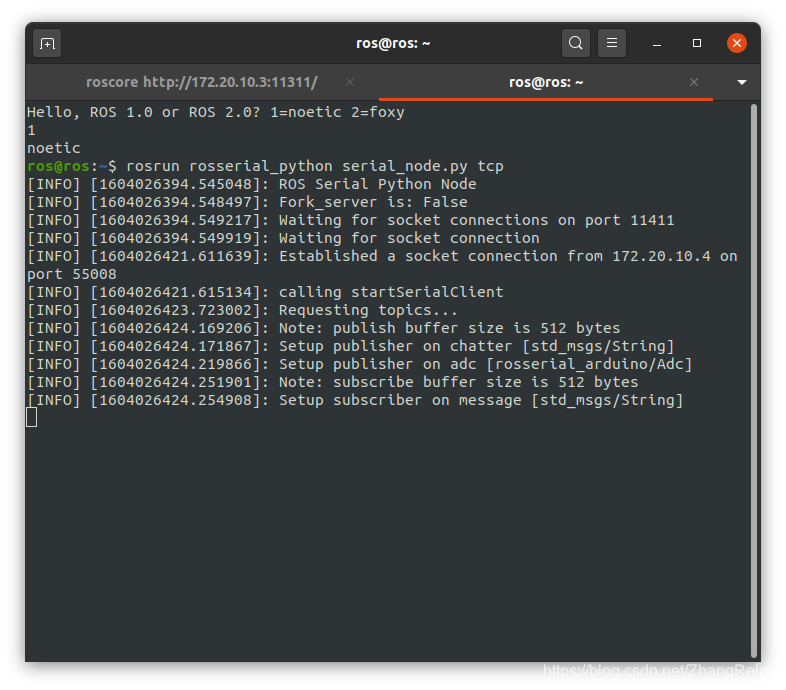Click the terminal vertical scrollbar
The image size is (786, 690).
point(754,380)
